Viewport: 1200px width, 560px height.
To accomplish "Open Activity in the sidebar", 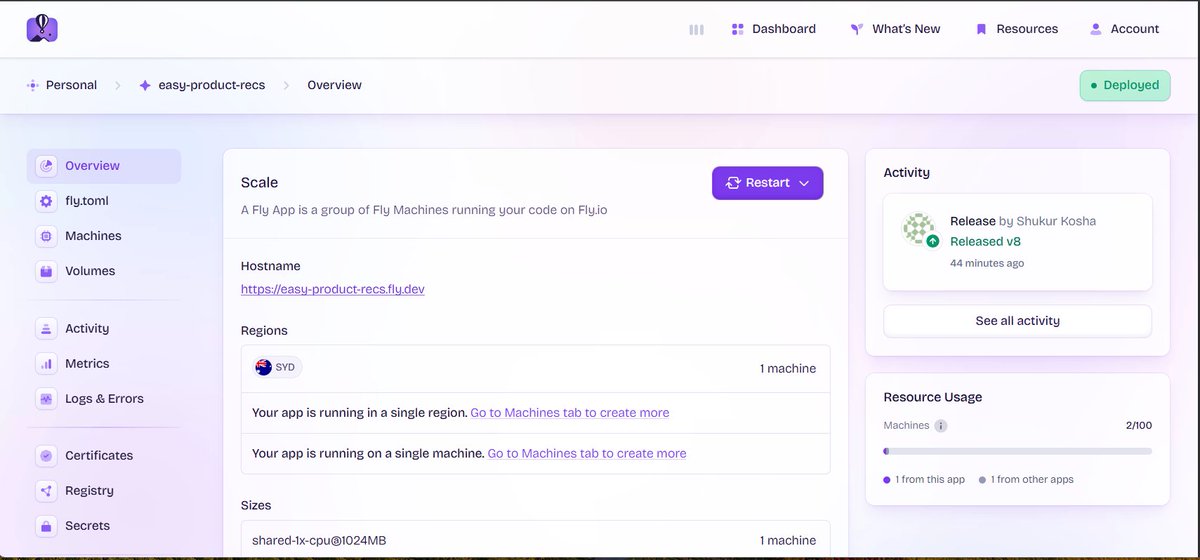I will point(104,328).
